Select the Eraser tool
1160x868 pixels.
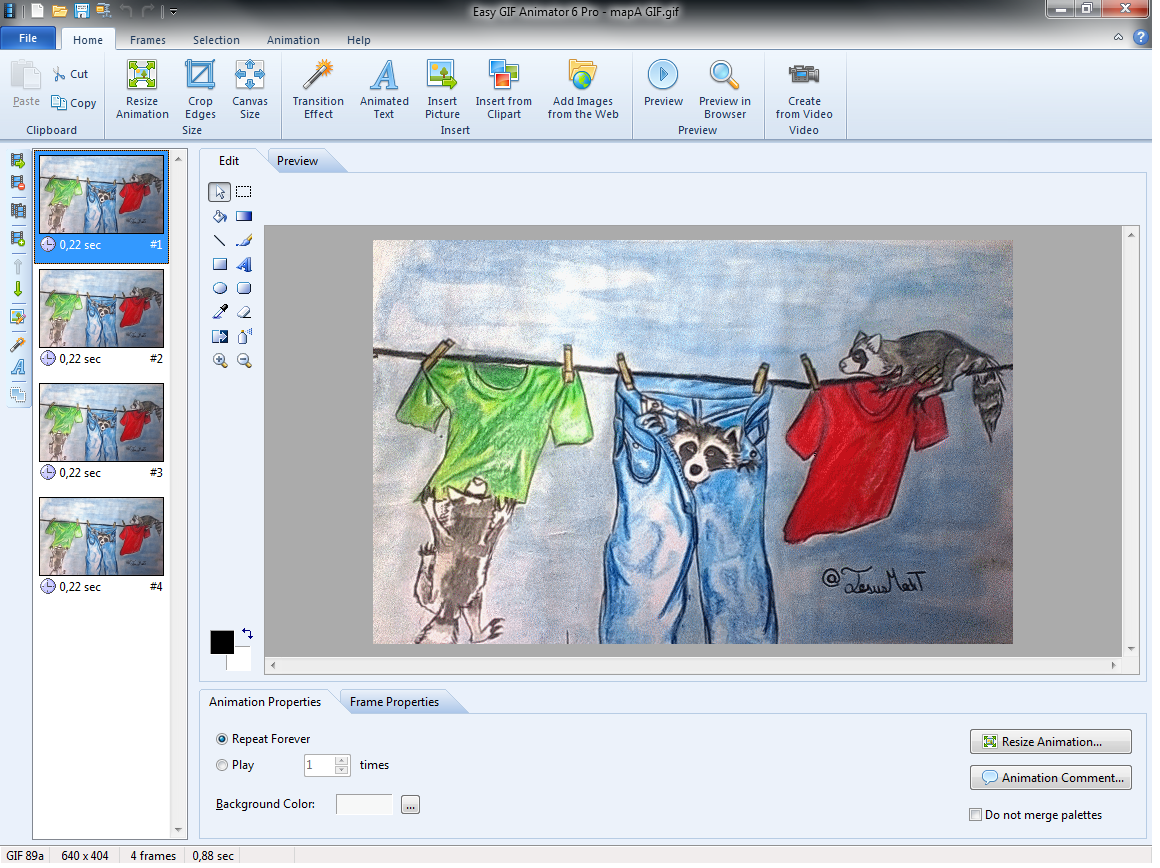click(243, 312)
